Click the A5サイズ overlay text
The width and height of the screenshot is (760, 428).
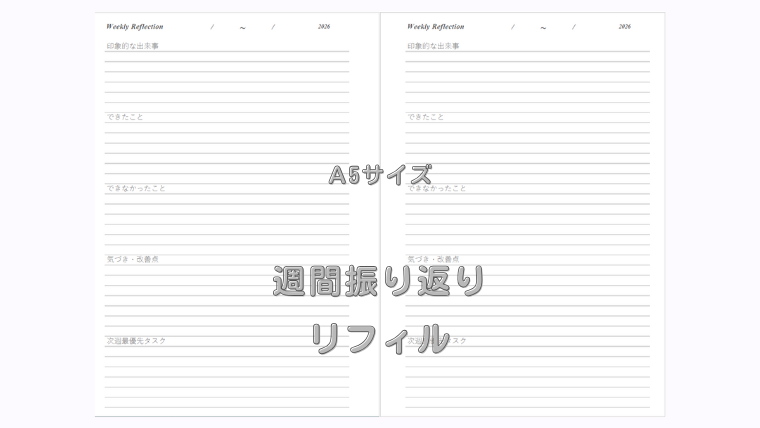380,175
